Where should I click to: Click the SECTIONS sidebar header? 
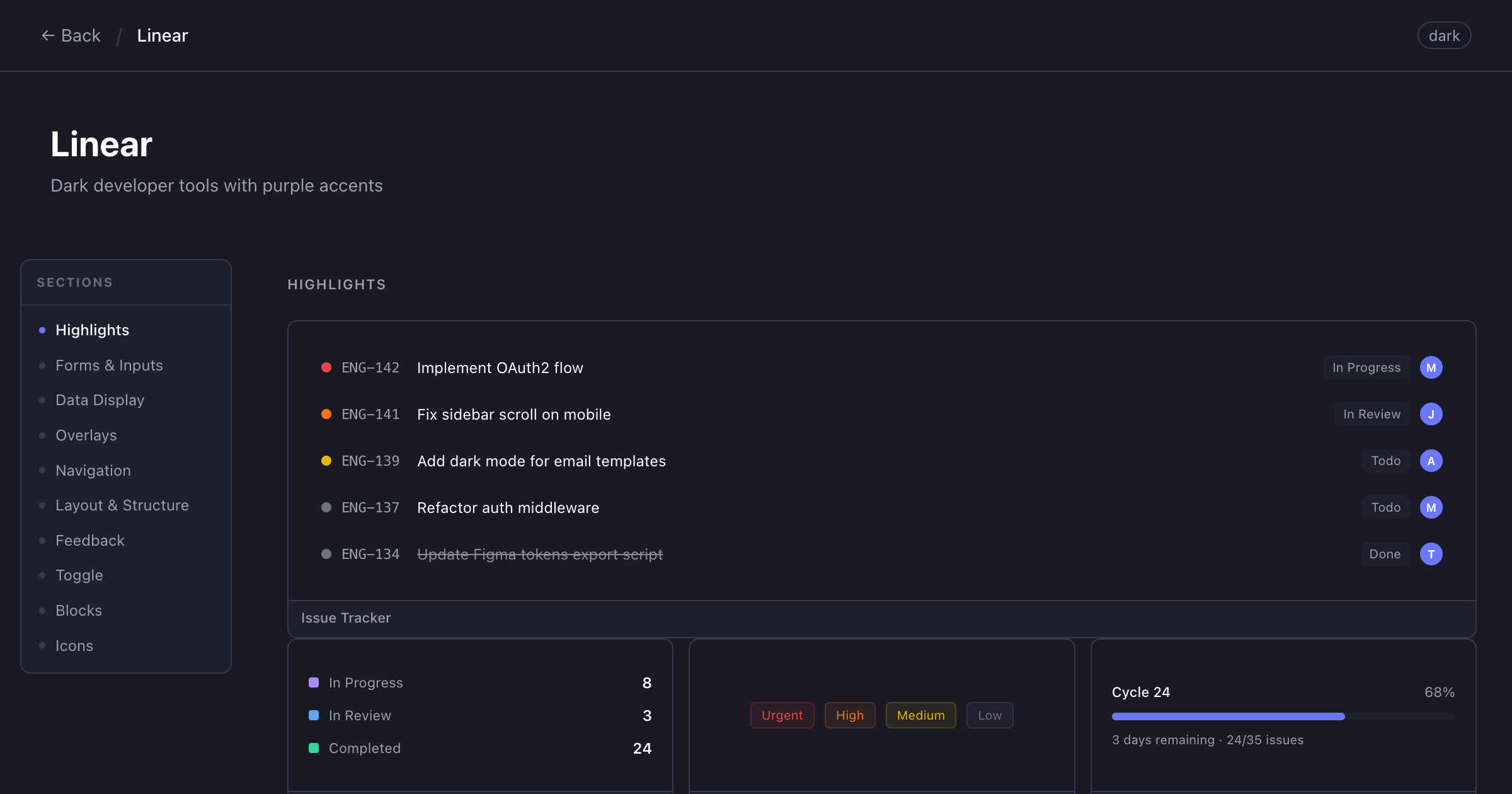pos(75,283)
